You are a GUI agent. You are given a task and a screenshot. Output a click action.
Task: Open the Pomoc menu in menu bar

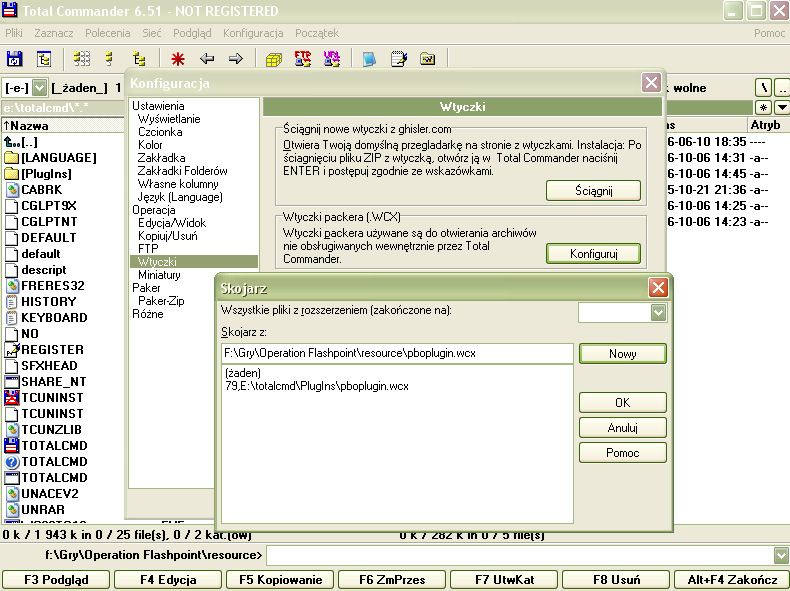pyautogui.click(x=769, y=33)
